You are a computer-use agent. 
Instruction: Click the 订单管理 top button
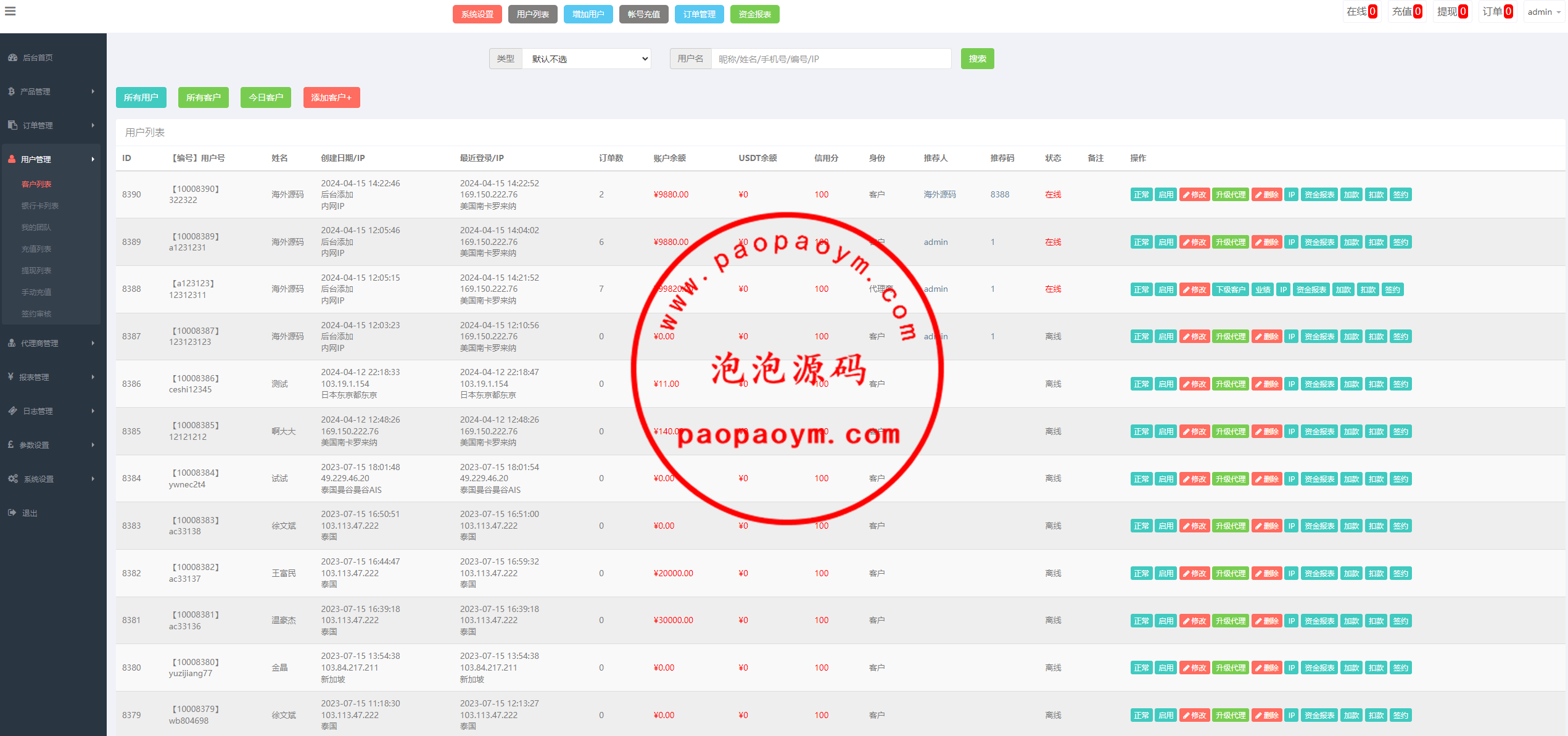tap(699, 14)
